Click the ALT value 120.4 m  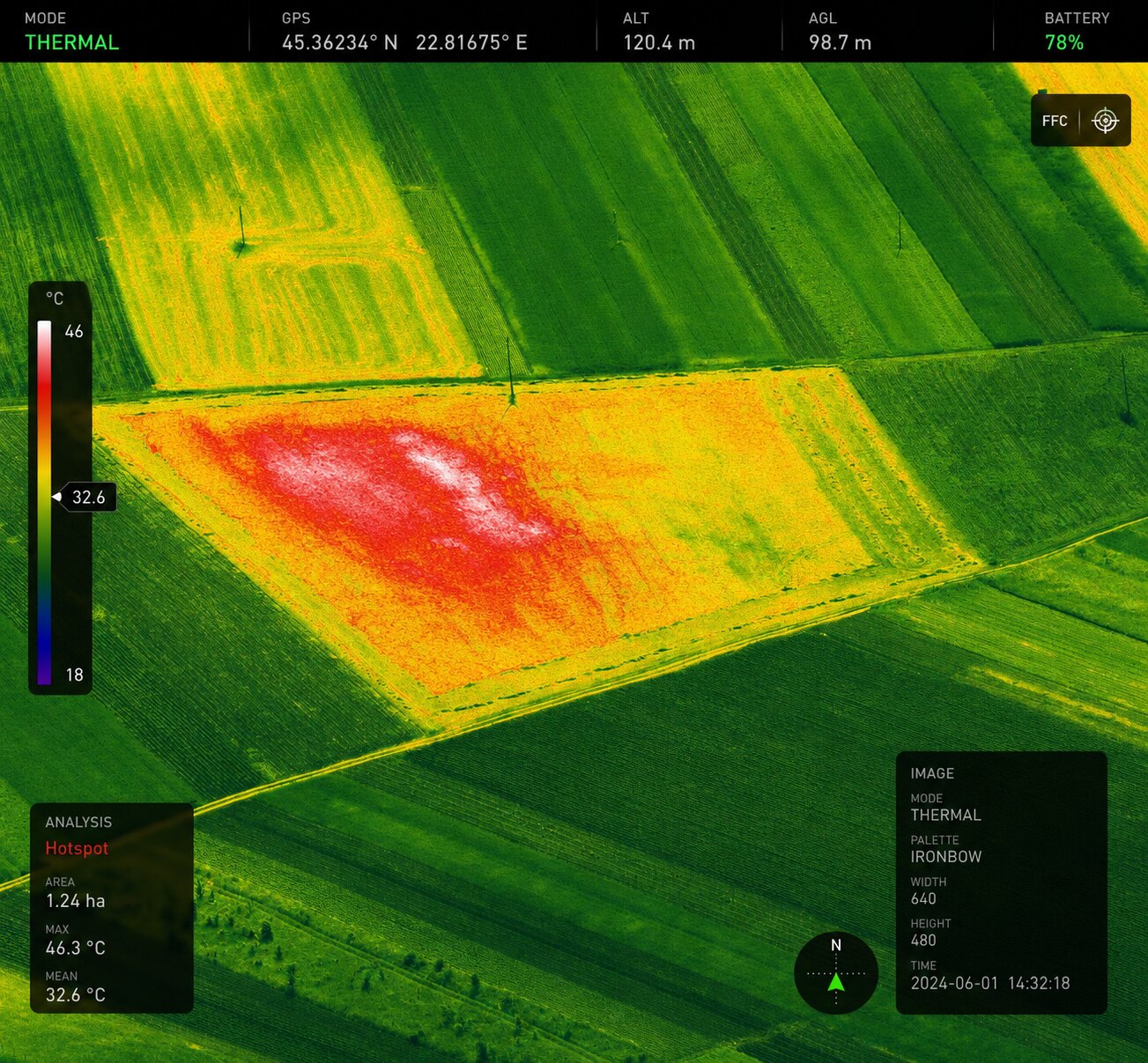click(659, 42)
